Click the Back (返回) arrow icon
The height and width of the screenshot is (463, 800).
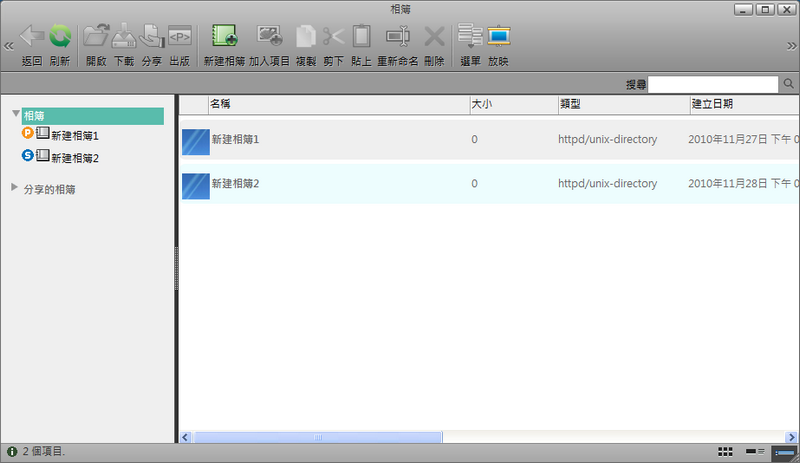[x=32, y=38]
